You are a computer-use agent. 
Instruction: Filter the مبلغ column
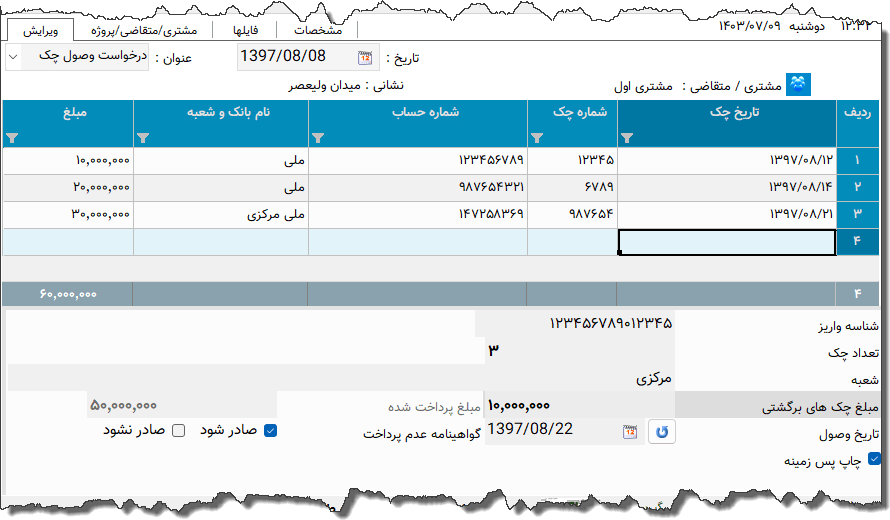pyautogui.click(x=12, y=138)
